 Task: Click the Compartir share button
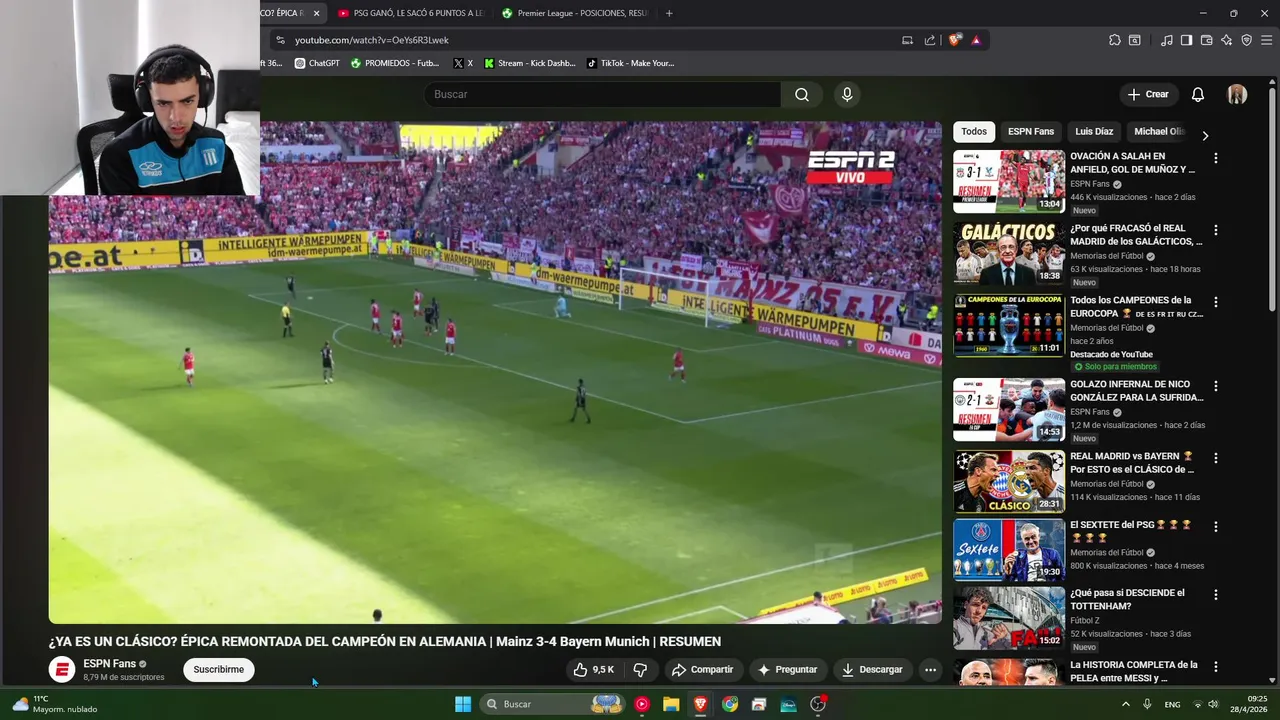(x=702, y=670)
